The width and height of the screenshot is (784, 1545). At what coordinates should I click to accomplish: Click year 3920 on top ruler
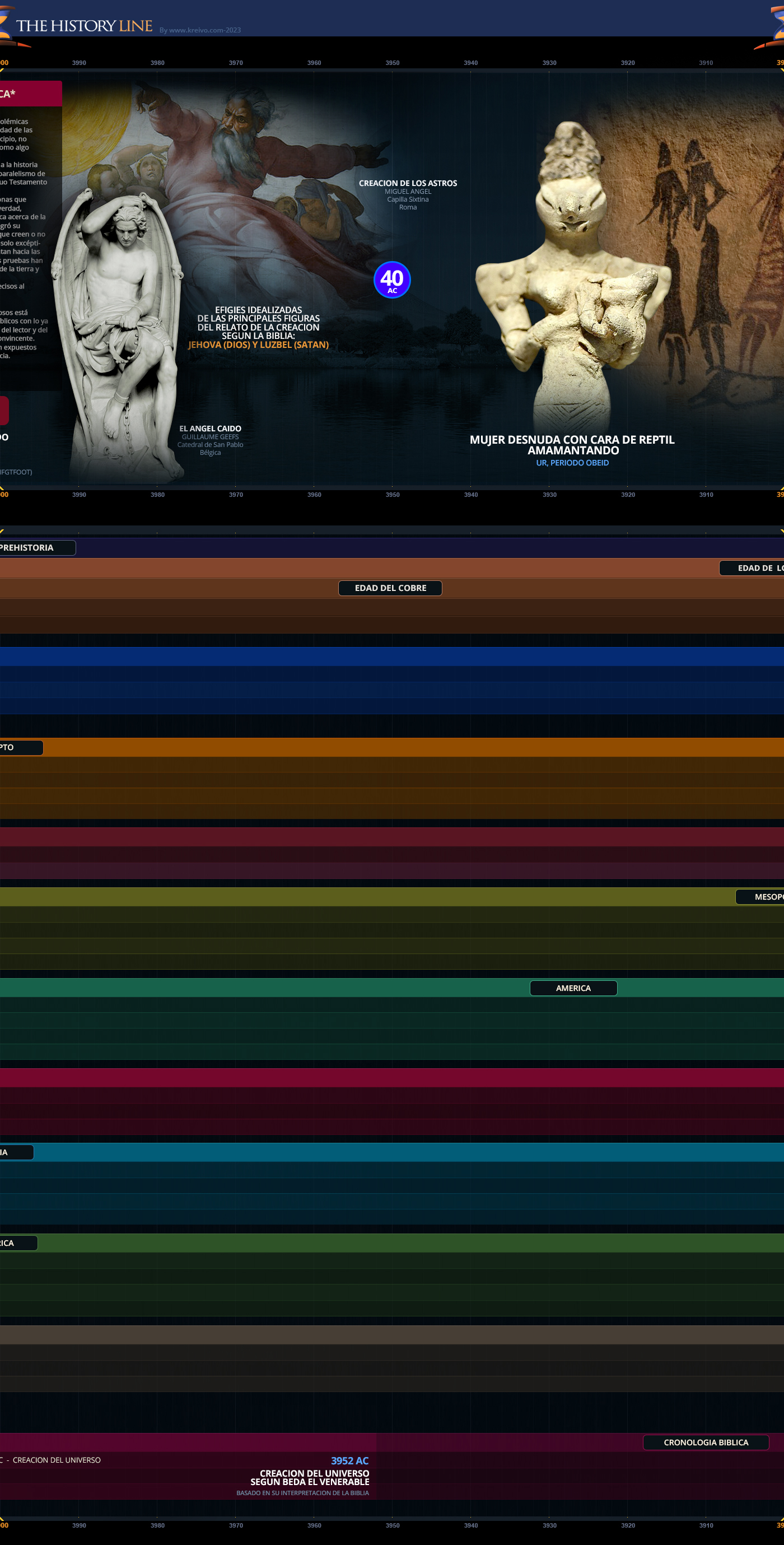click(628, 62)
